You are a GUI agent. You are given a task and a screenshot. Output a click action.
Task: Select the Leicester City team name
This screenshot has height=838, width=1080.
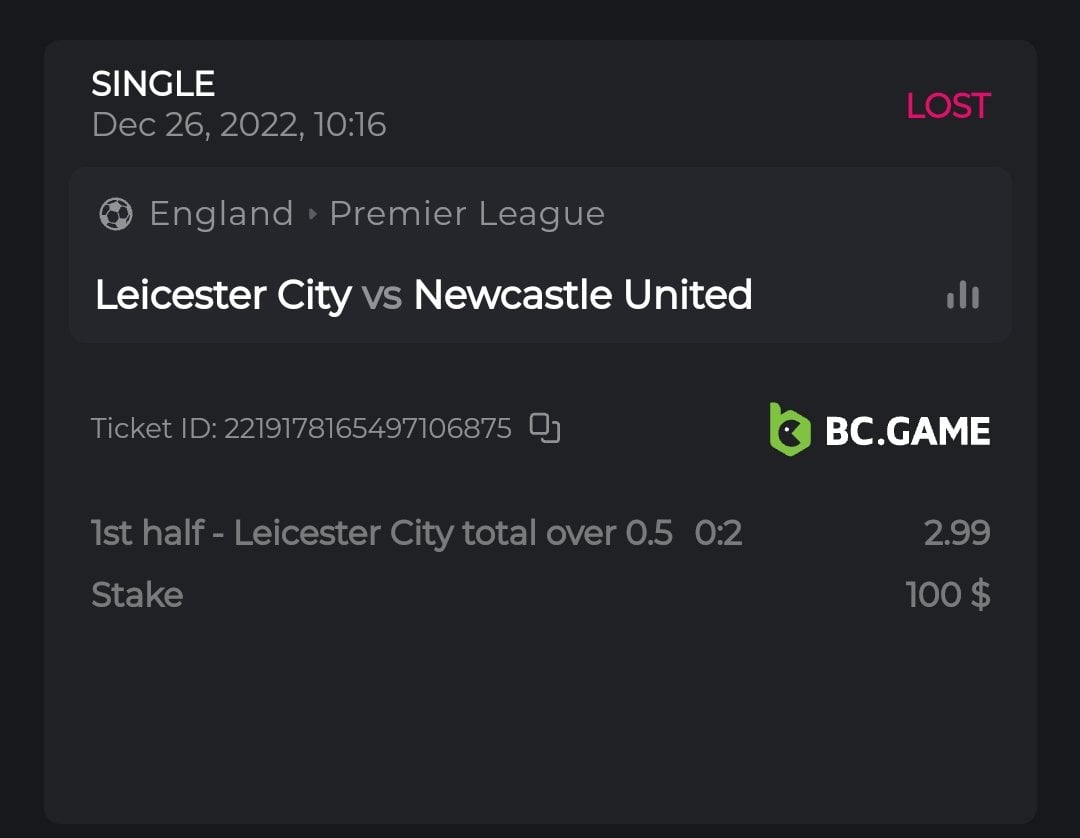coord(223,295)
